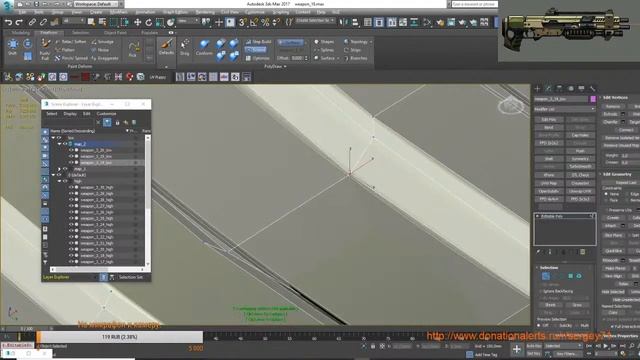Select the Select and Link tool
640x360 pixels.
[32, 22]
